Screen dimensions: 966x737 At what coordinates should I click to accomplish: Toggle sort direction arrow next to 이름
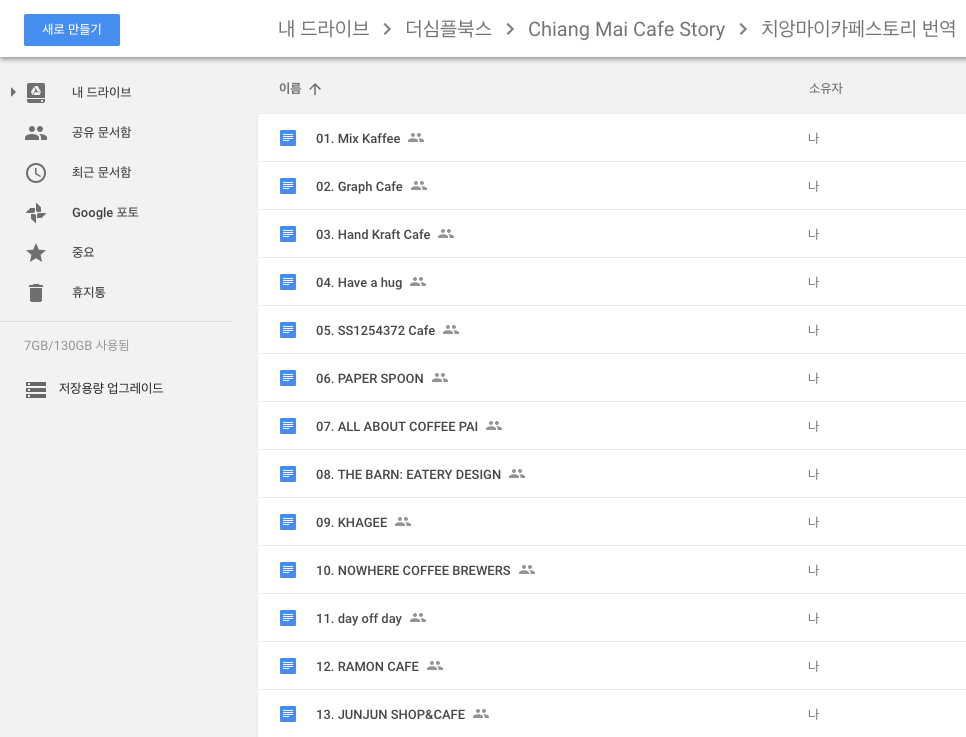[x=315, y=89]
